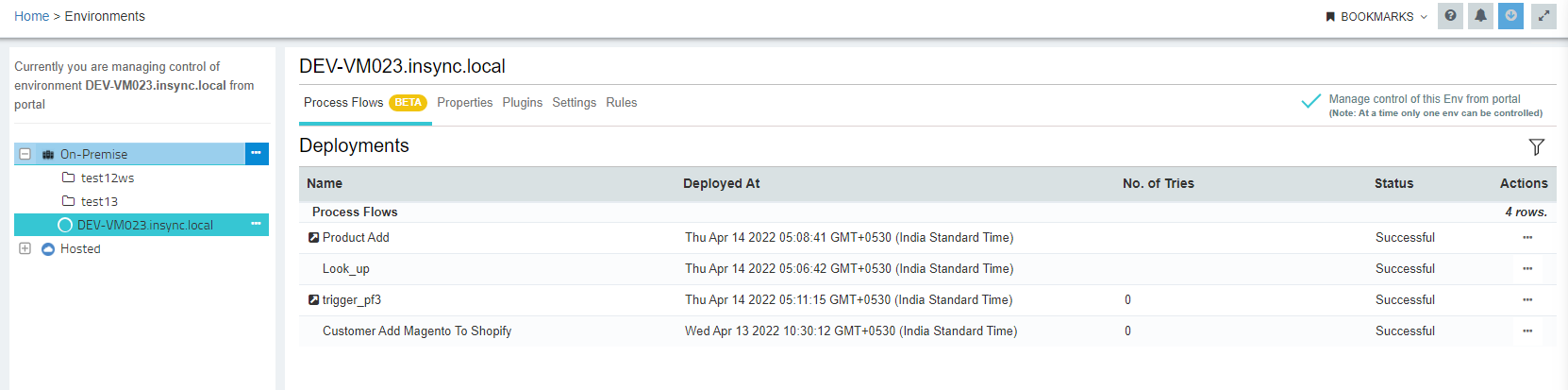Click the three-dot menu beside On-Premise
1568x390 pixels.
coord(257,154)
